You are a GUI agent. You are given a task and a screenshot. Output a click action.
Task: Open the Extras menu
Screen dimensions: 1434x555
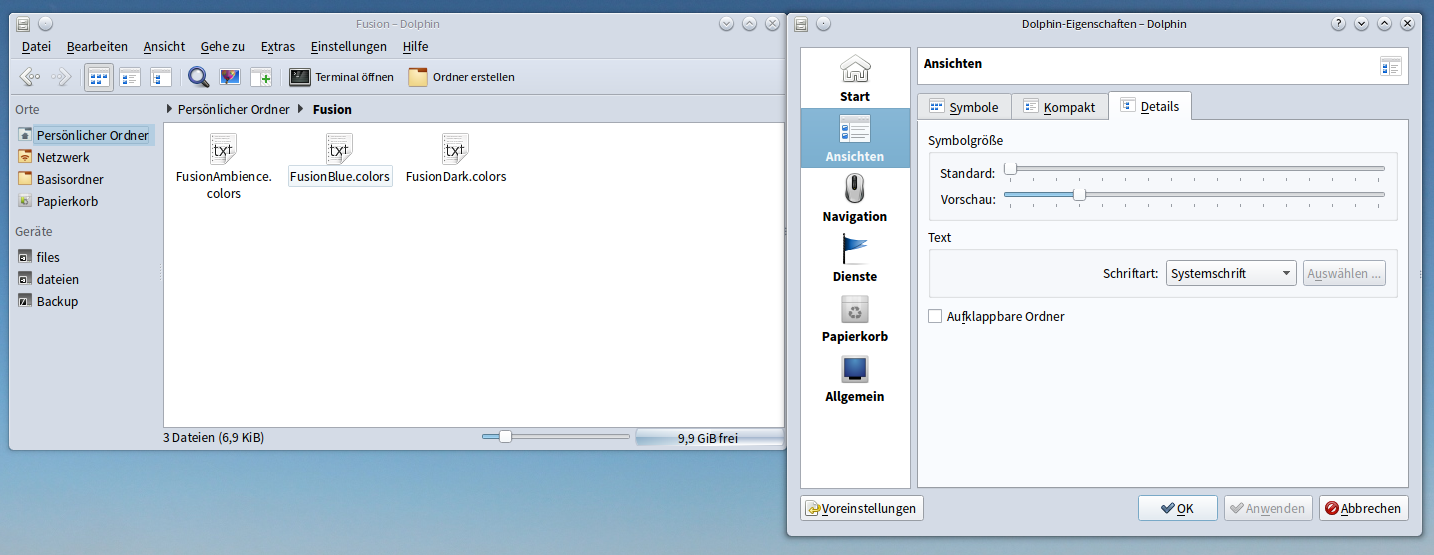(x=278, y=46)
